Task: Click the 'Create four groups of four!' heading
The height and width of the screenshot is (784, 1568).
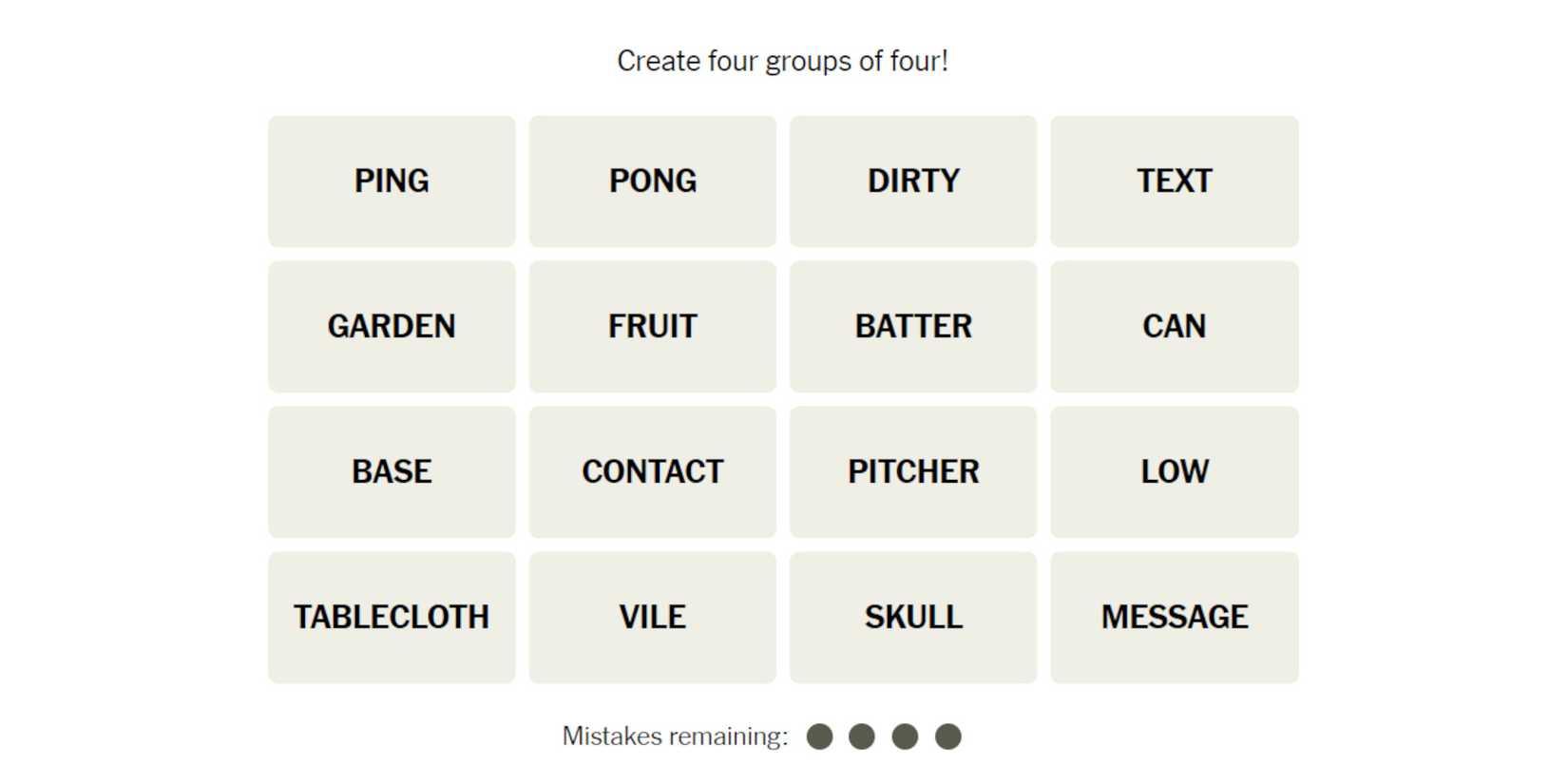Action: [x=782, y=61]
